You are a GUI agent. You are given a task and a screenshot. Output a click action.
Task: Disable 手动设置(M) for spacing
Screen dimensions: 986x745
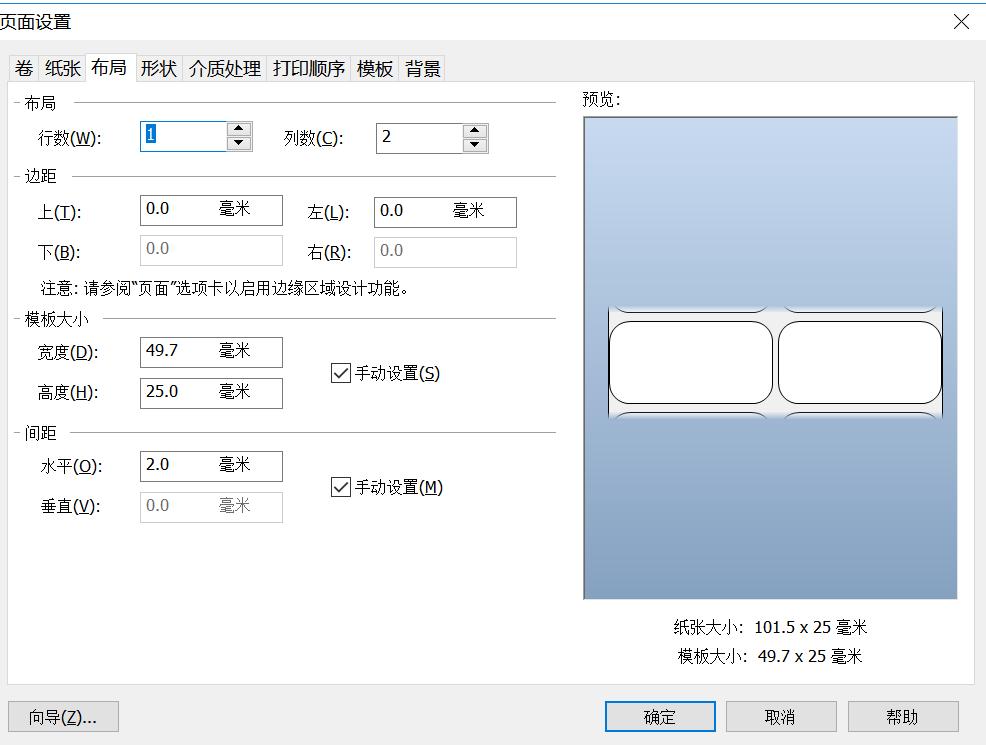click(341, 487)
